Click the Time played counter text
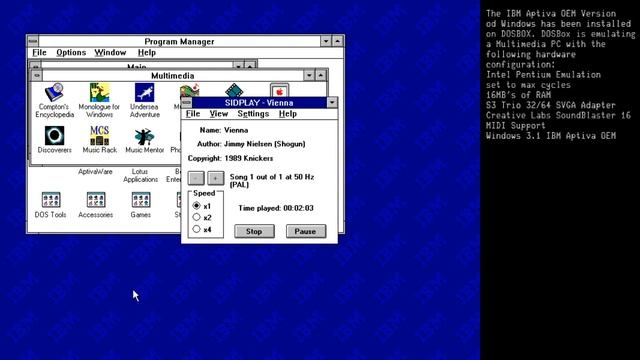Image resolution: width=640 pixels, height=360 pixels. point(276,208)
